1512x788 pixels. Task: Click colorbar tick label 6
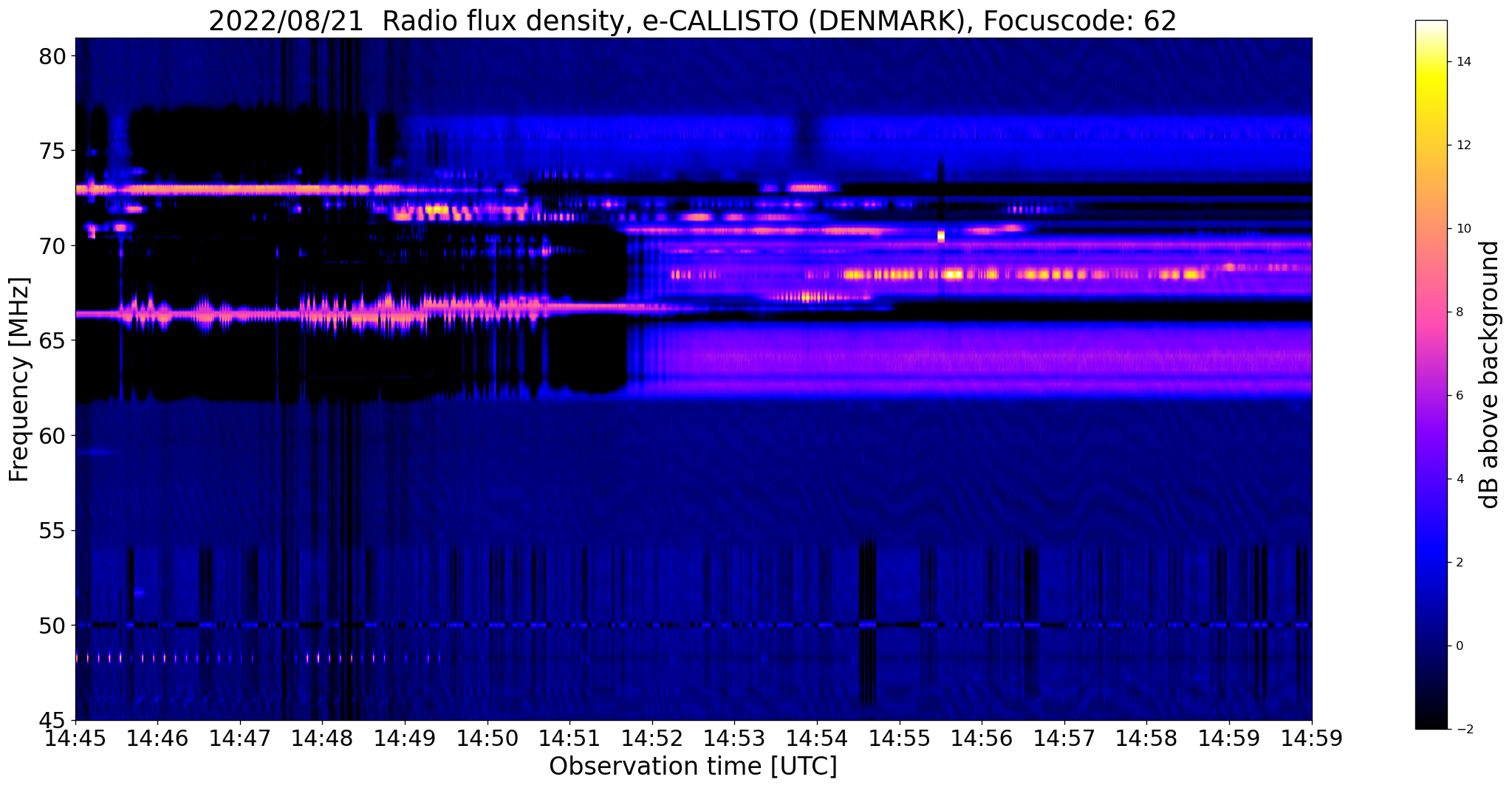[x=1458, y=396]
